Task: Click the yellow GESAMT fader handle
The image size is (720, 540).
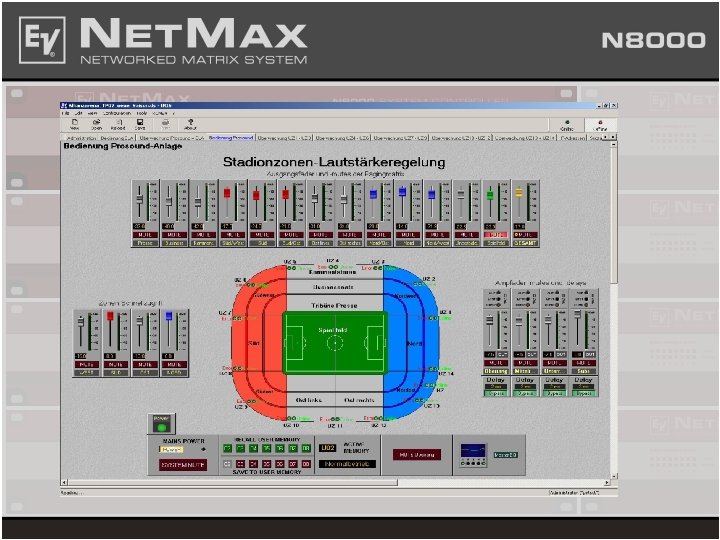Action: 519,192
